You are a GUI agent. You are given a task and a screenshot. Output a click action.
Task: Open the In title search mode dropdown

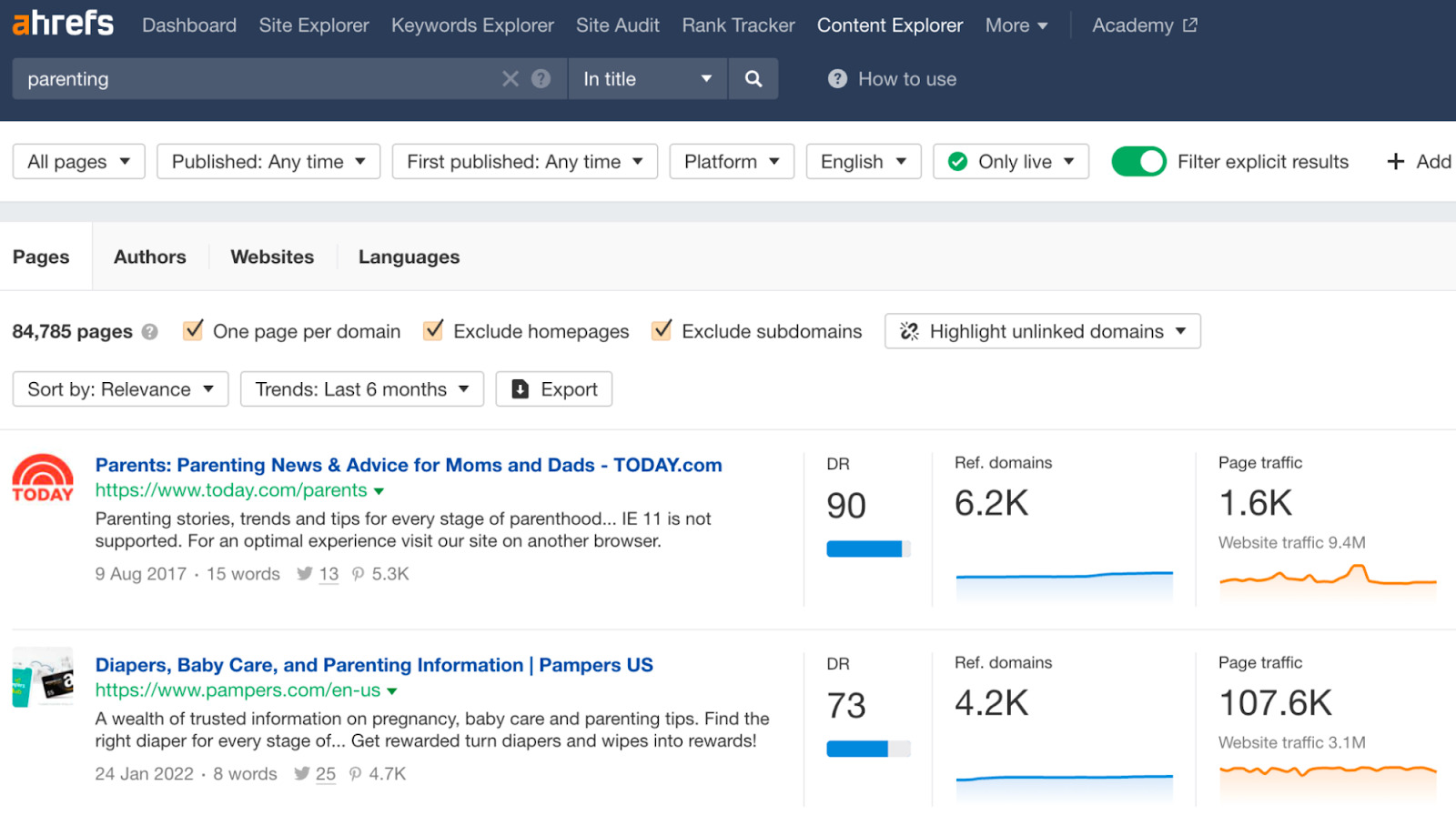[647, 79]
